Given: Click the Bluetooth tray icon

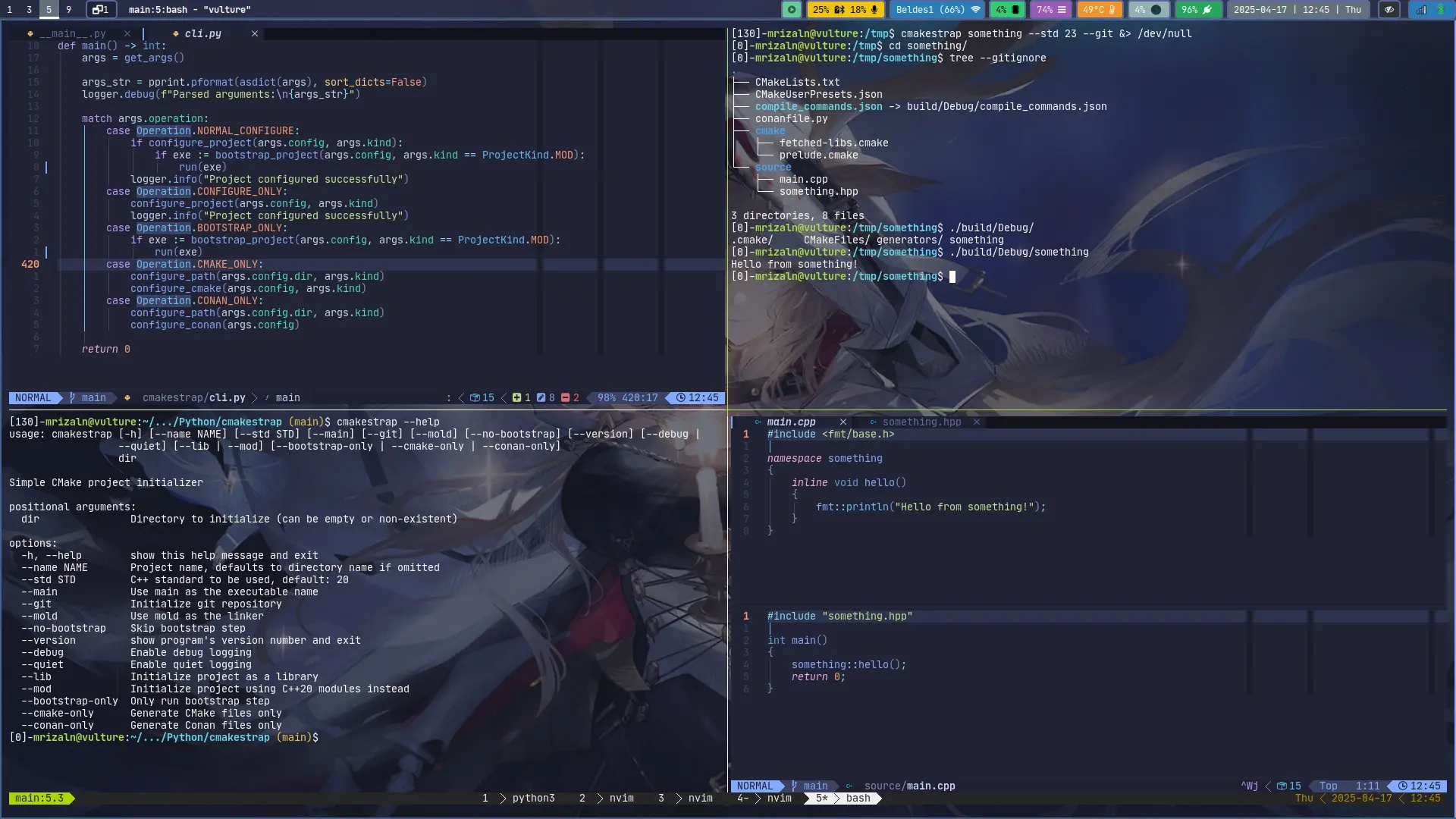Looking at the screenshot, I should [1440, 10].
